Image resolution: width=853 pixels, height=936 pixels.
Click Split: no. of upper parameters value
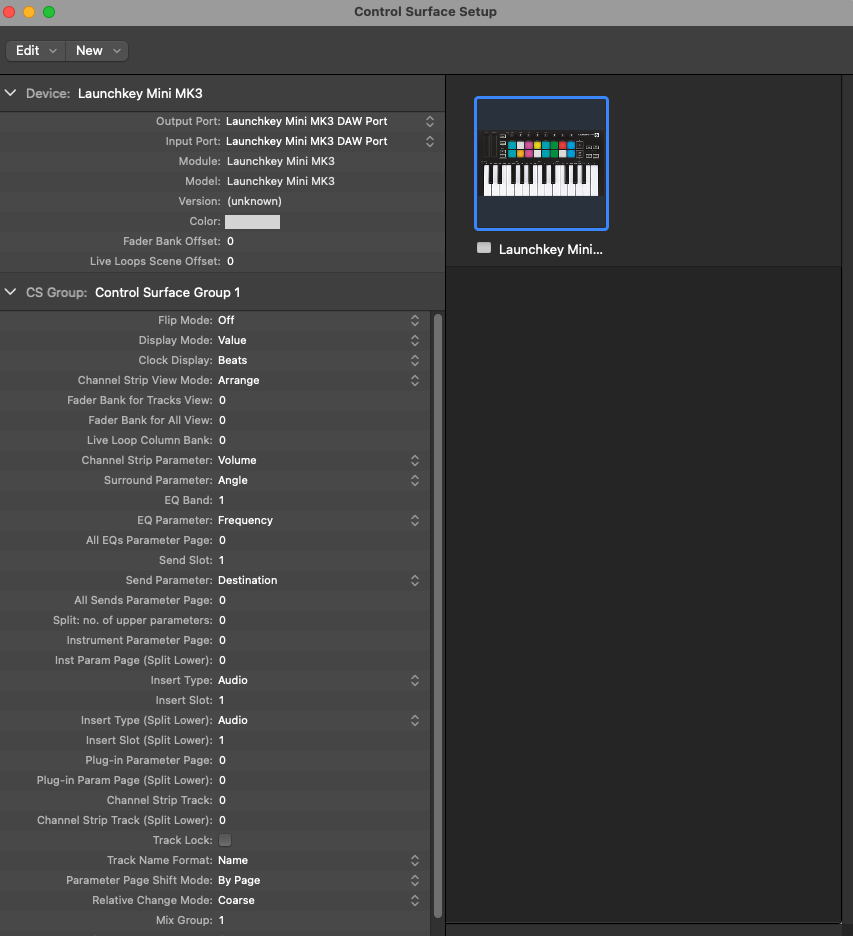pyautogui.click(x=222, y=620)
